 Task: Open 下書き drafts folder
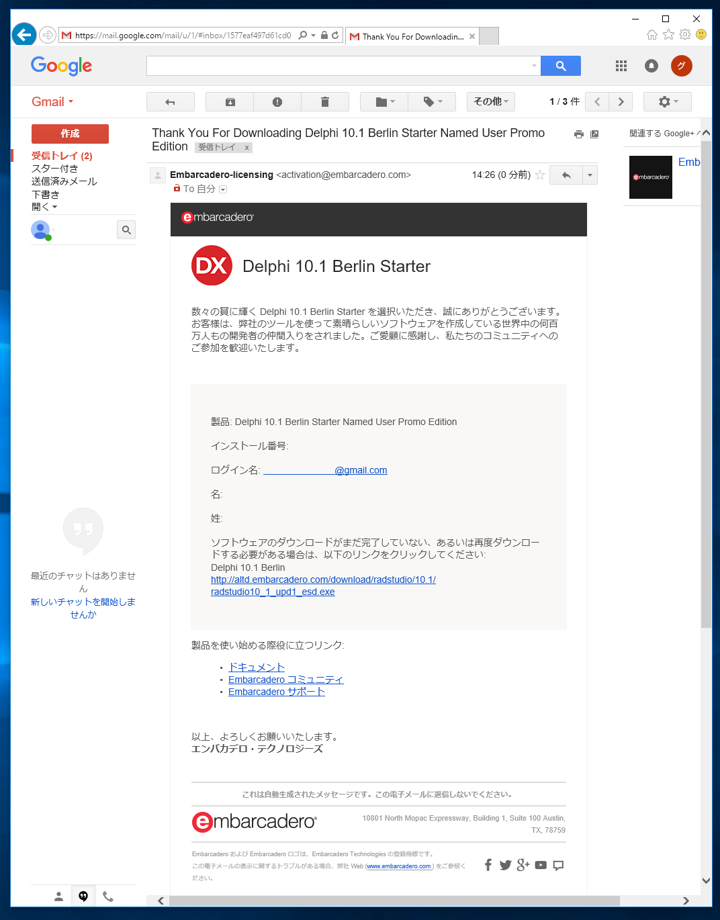click(x=45, y=194)
